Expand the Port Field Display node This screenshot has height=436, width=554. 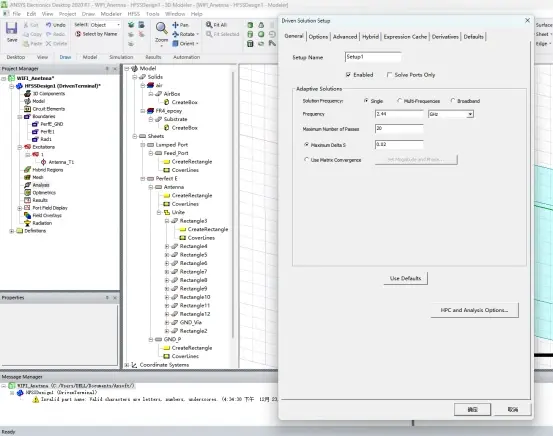(x=20, y=208)
